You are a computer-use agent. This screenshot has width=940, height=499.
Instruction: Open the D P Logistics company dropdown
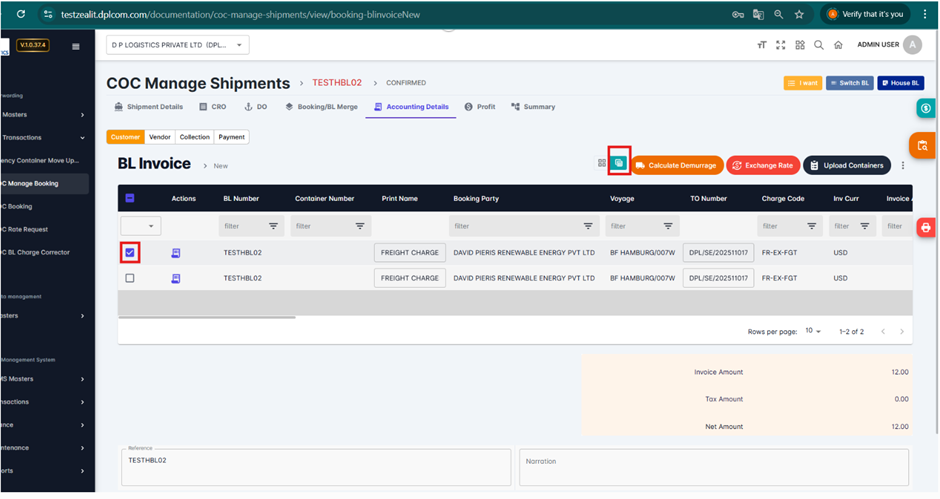pos(178,45)
